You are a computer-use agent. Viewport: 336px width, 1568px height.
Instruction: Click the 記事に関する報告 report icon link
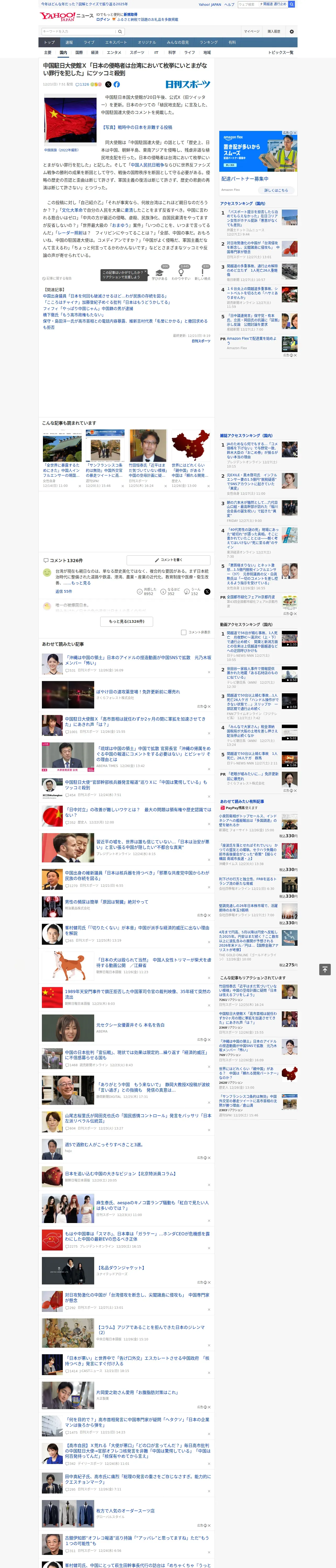57,278
